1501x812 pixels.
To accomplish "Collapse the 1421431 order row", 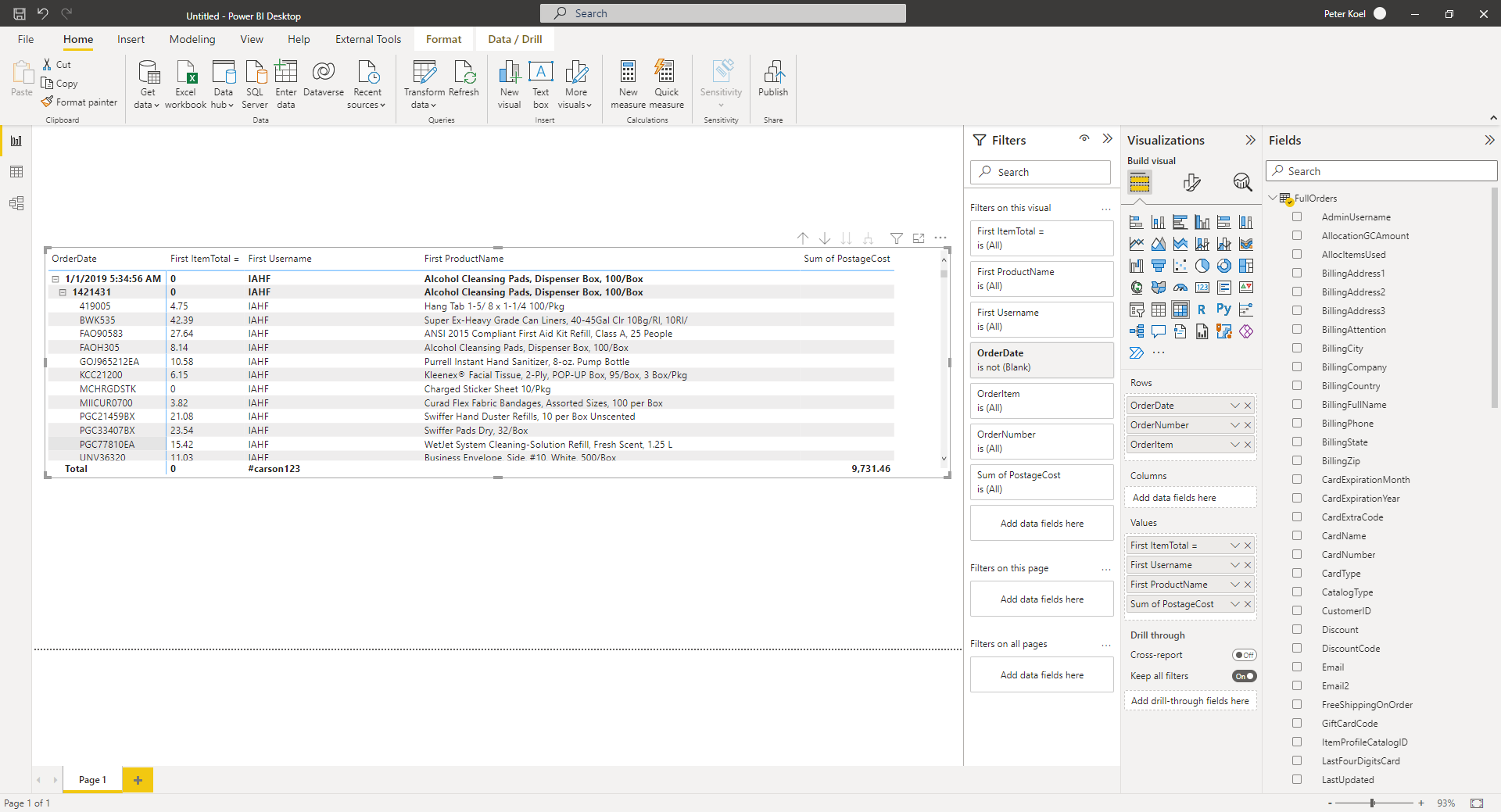I will 63,292.
